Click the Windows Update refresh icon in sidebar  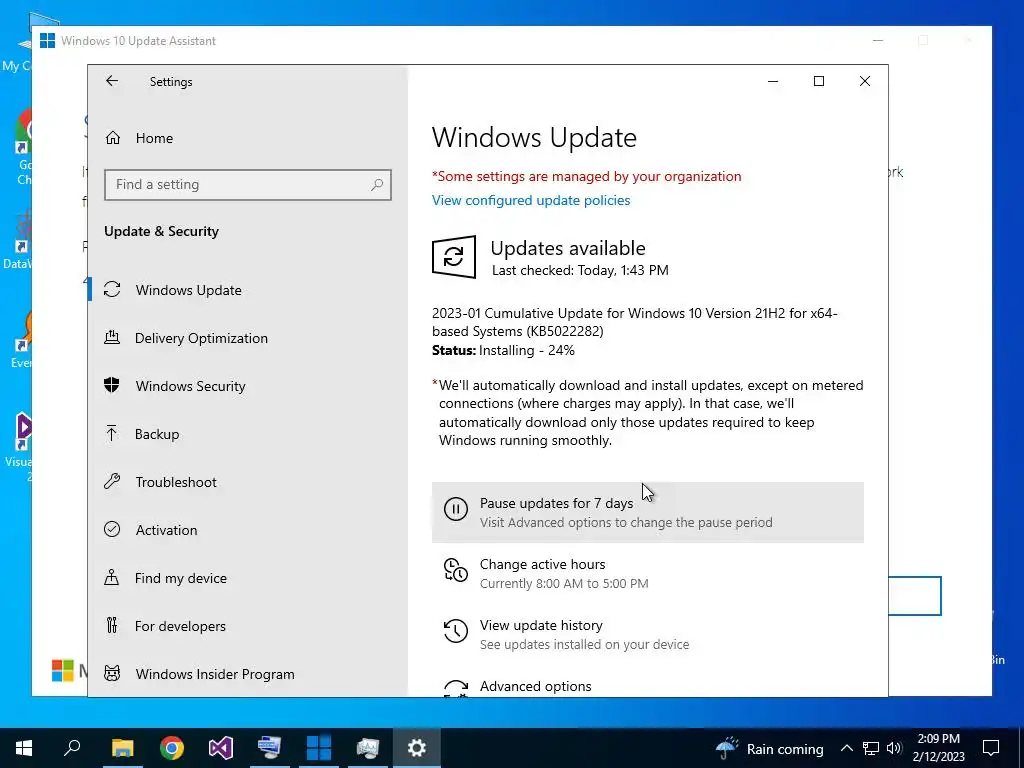click(x=112, y=289)
